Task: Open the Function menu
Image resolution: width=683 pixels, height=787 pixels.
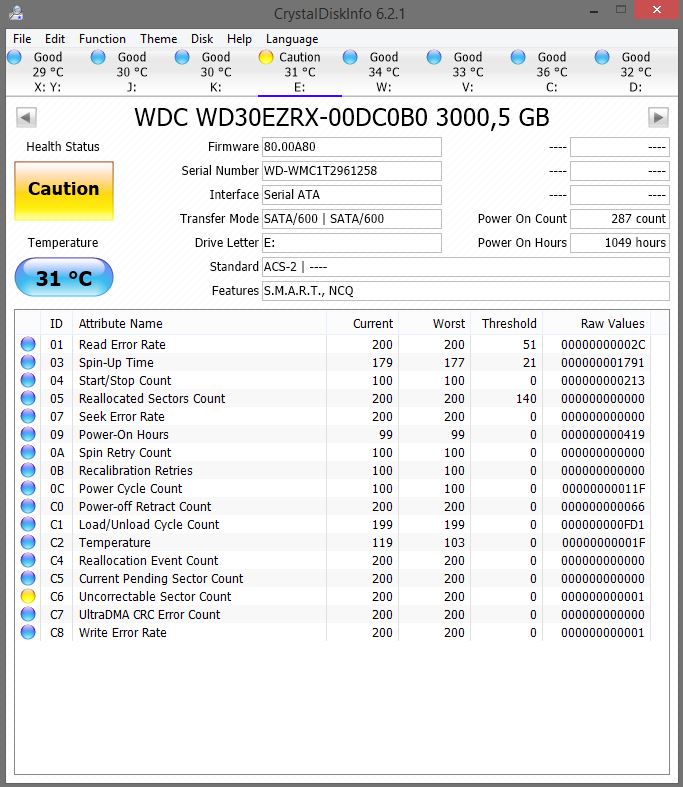Action: pos(102,39)
